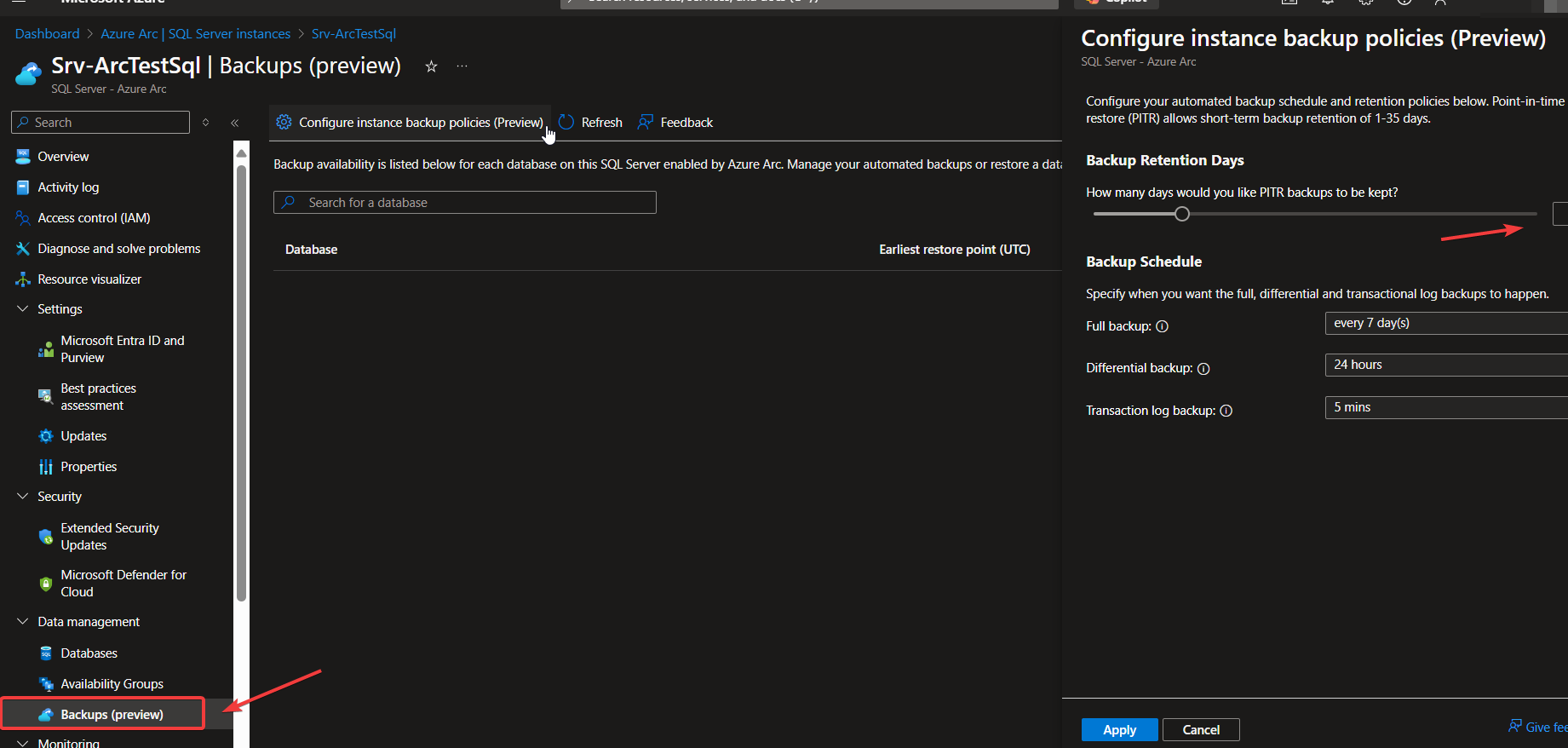The width and height of the screenshot is (1568, 748).
Task: Collapse the Settings section in sidebar
Action: tap(23, 309)
